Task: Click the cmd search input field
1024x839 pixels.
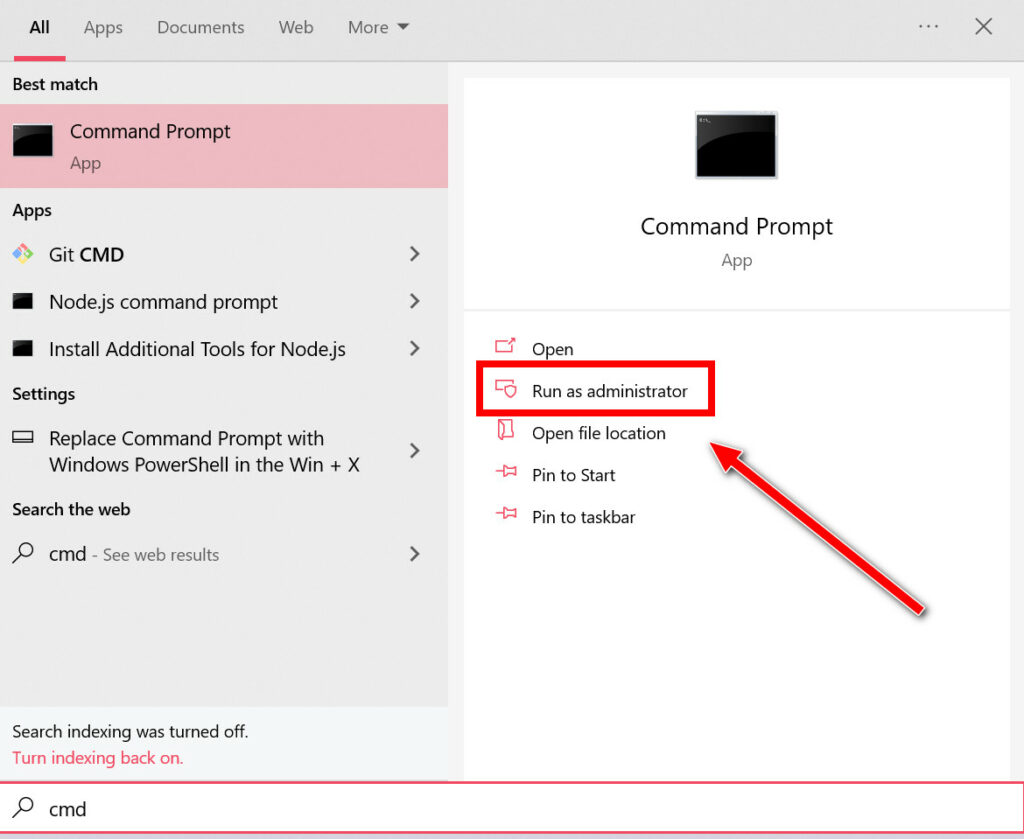Action: click(500, 808)
